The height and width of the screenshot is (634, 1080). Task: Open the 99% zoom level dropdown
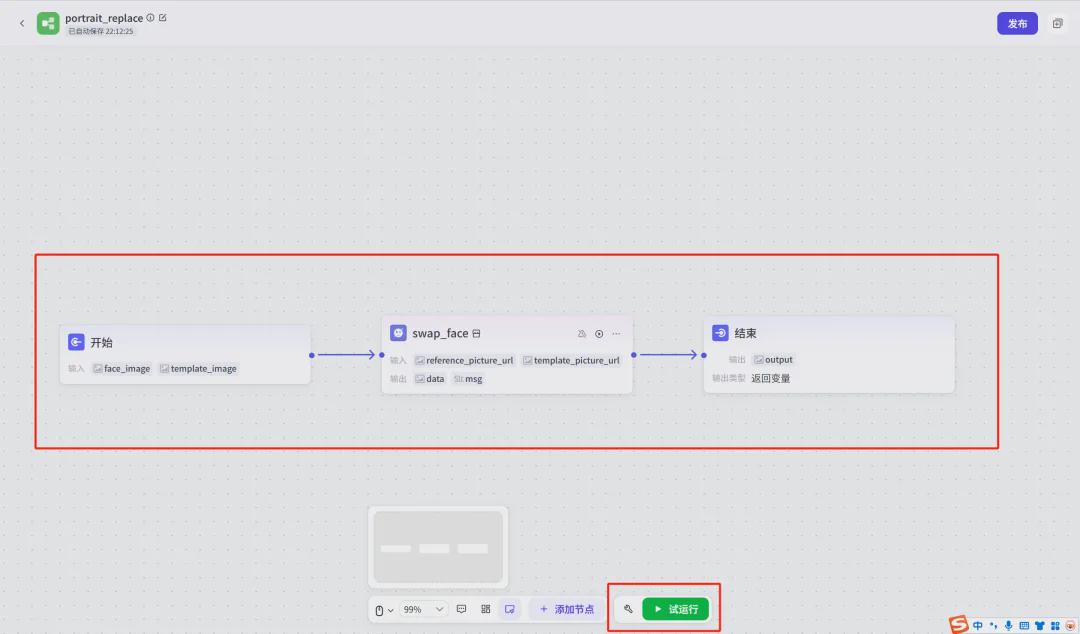click(423, 609)
